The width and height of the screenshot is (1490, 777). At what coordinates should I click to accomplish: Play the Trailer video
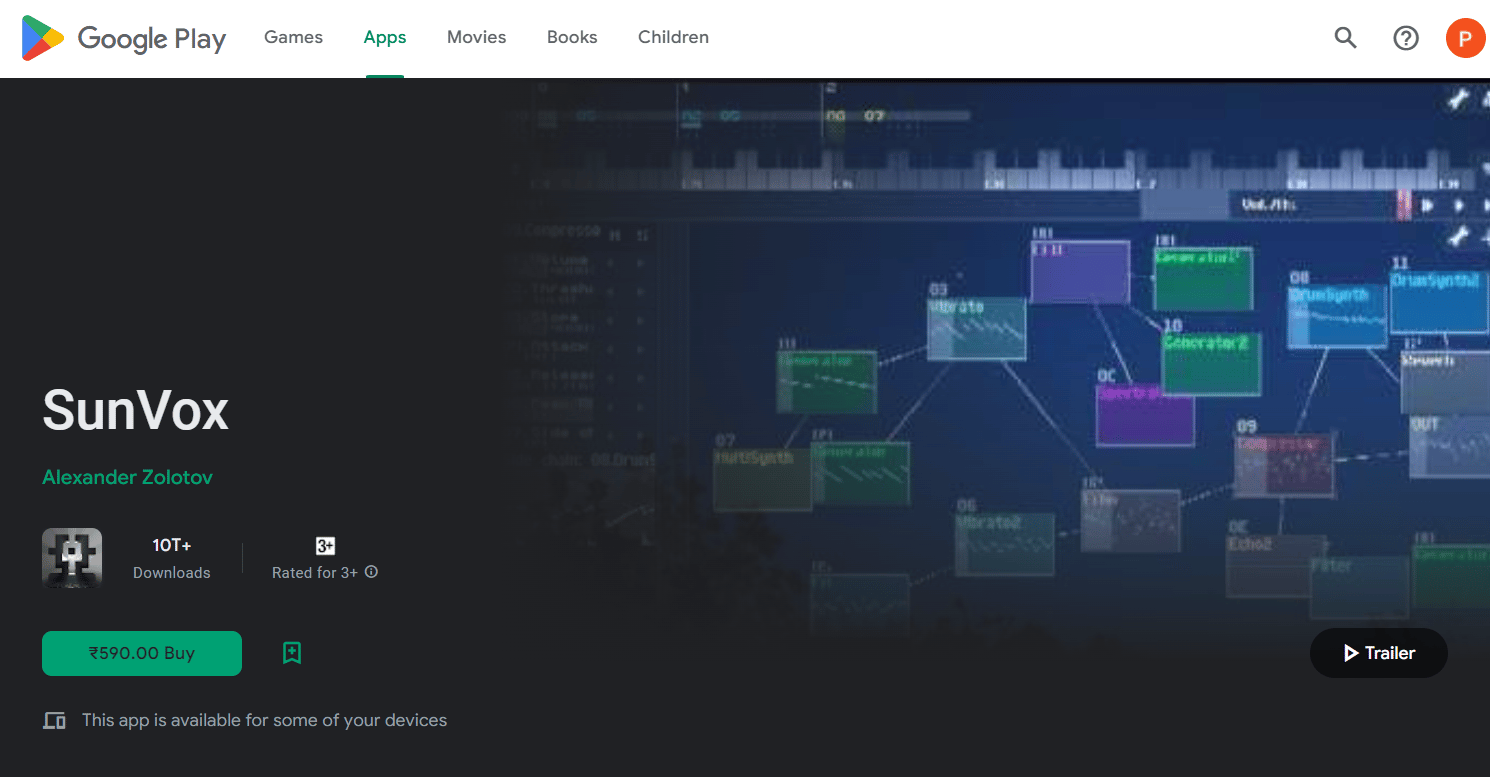pos(1379,653)
